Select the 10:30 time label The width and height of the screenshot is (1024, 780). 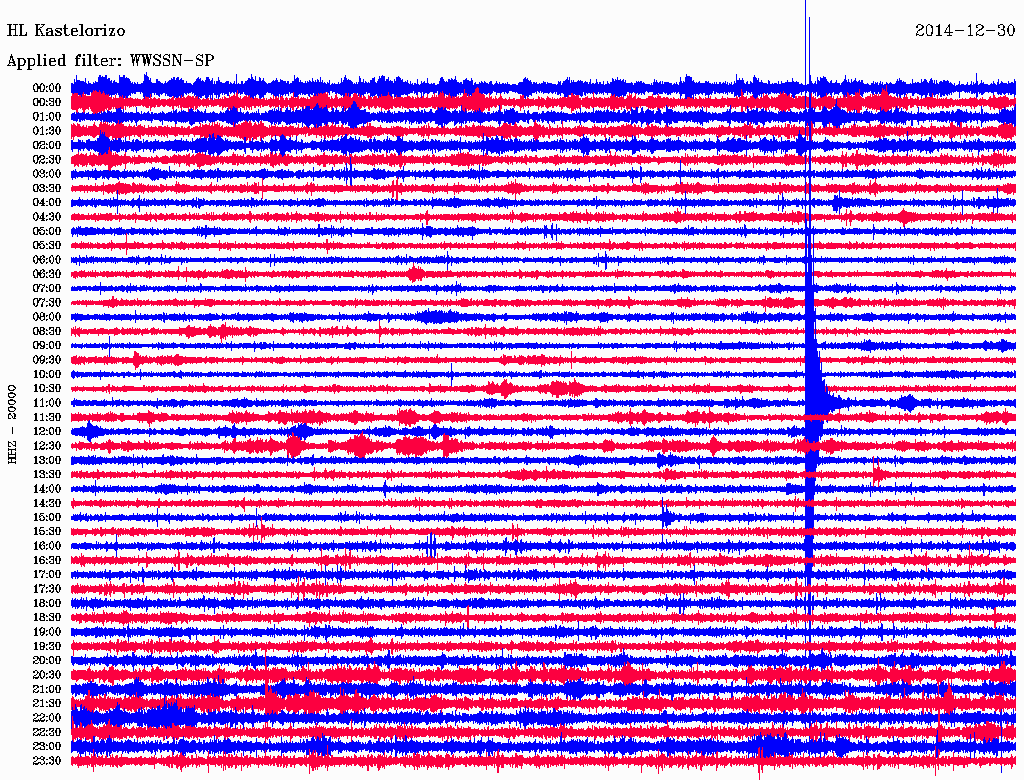pyautogui.click(x=47, y=389)
